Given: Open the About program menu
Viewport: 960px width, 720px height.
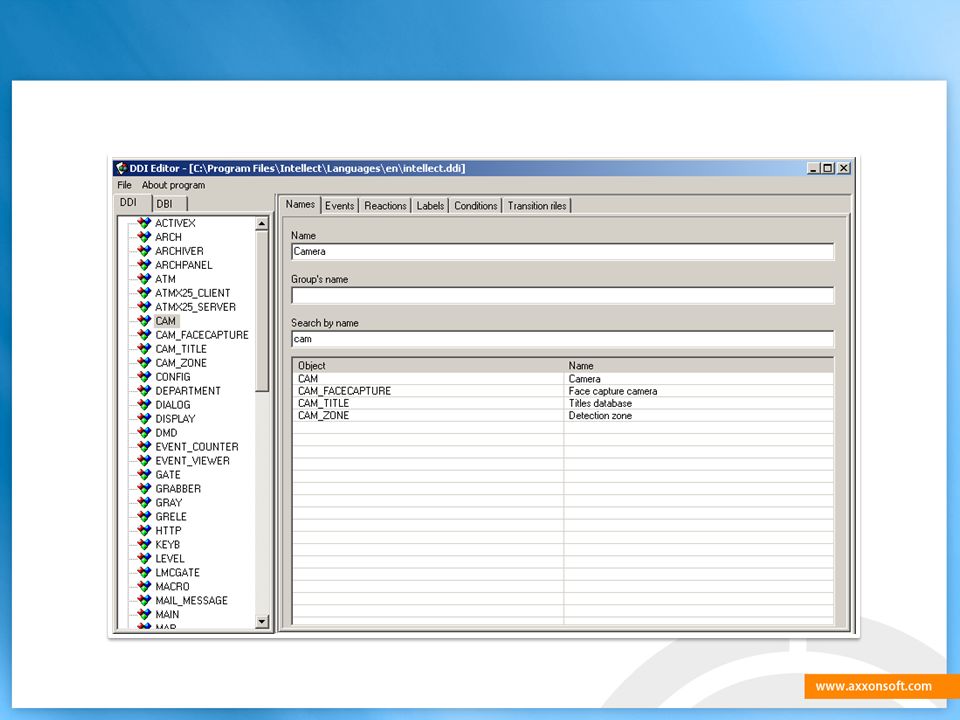Looking at the screenshot, I should coord(173,185).
